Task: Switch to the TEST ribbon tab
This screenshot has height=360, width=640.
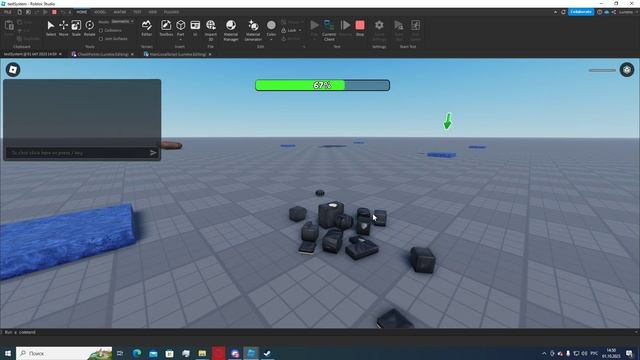Action: (x=137, y=12)
